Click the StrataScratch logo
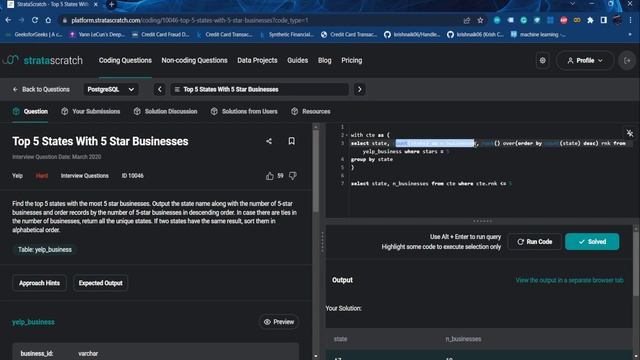The width and height of the screenshot is (640, 360). pos(43,60)
